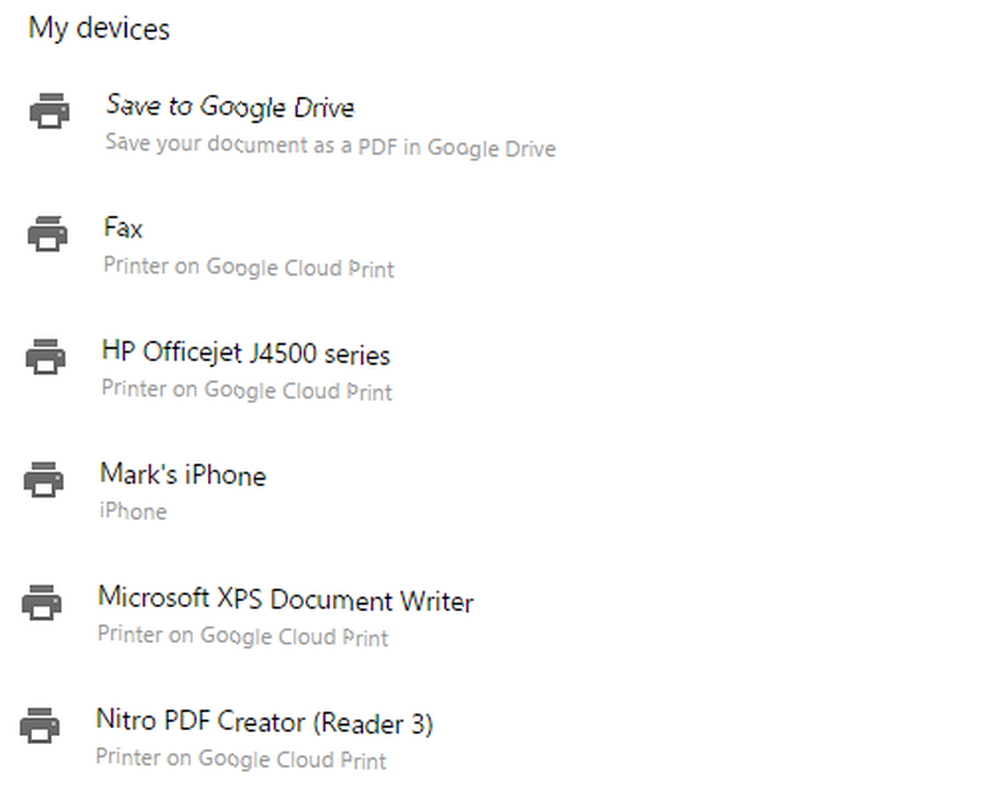Click the Microsoft XPS Document Writer printer icon
1000x807 pixels.
click(x=42, y=602)
